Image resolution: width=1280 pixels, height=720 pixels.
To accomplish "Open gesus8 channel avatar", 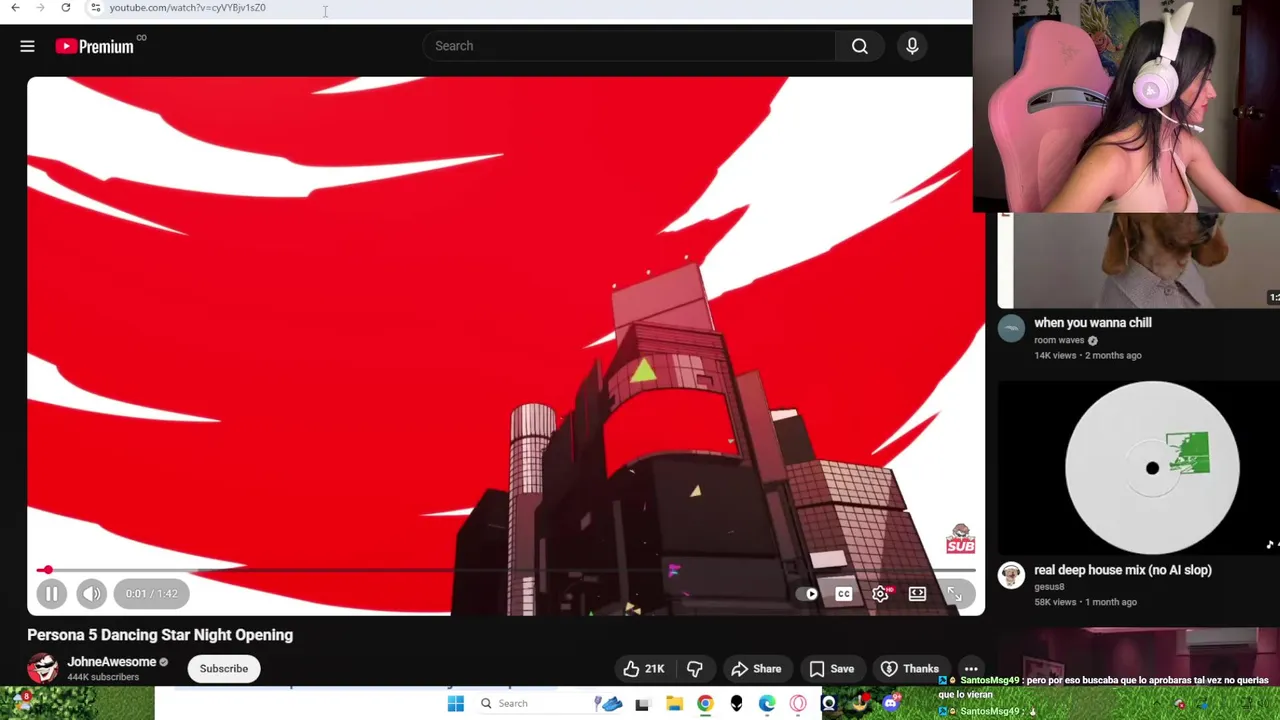I will click(1011, 575).
